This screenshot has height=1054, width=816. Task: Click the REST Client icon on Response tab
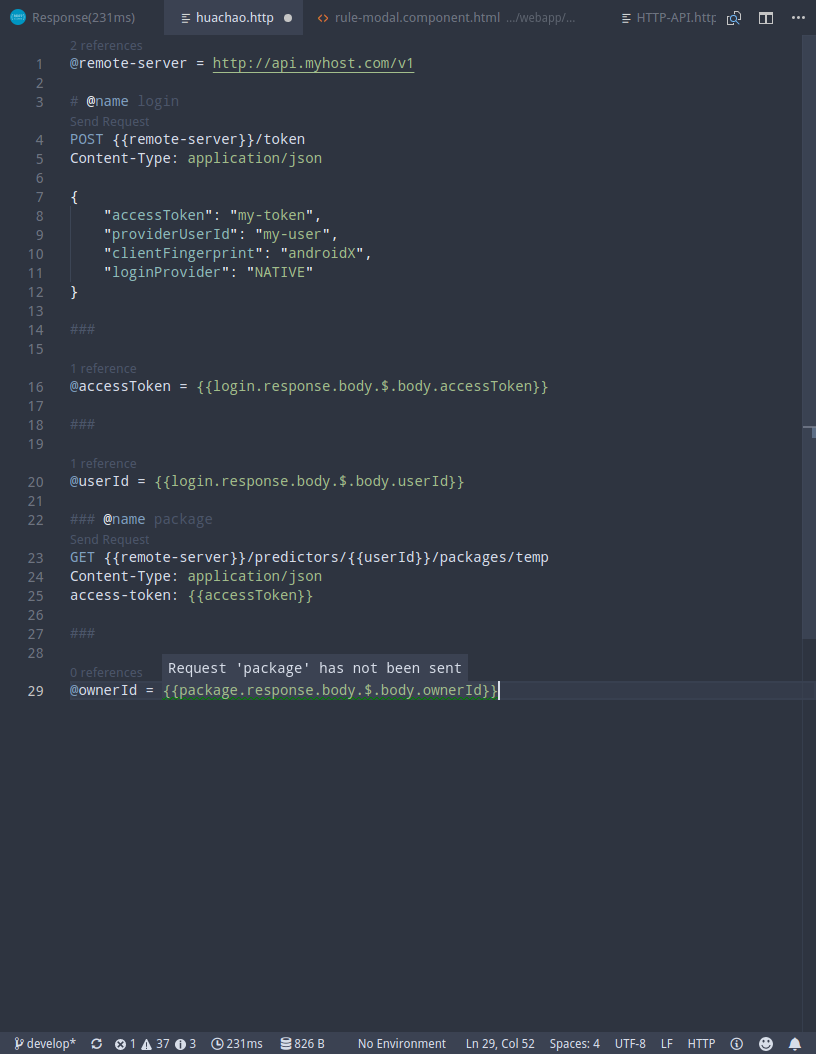17,17
